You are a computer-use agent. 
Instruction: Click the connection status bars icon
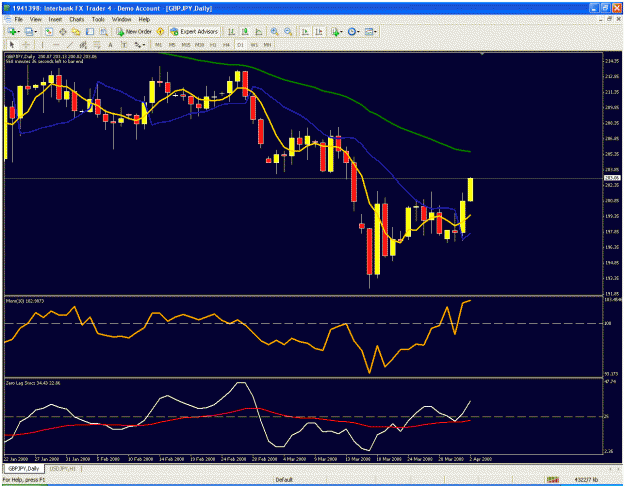click(552, 480)
